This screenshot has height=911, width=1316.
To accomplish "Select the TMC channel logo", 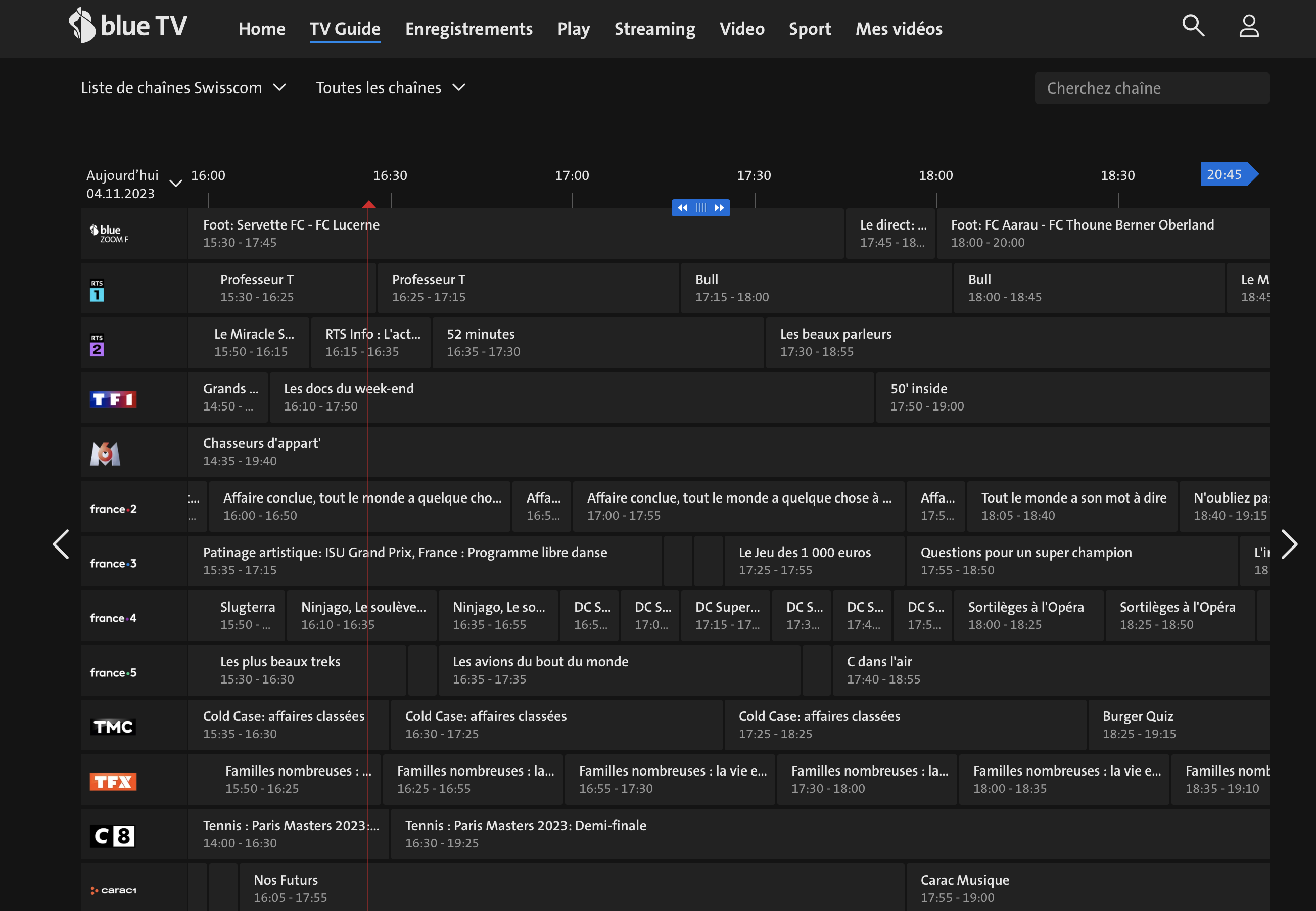I will click(113, 726).
